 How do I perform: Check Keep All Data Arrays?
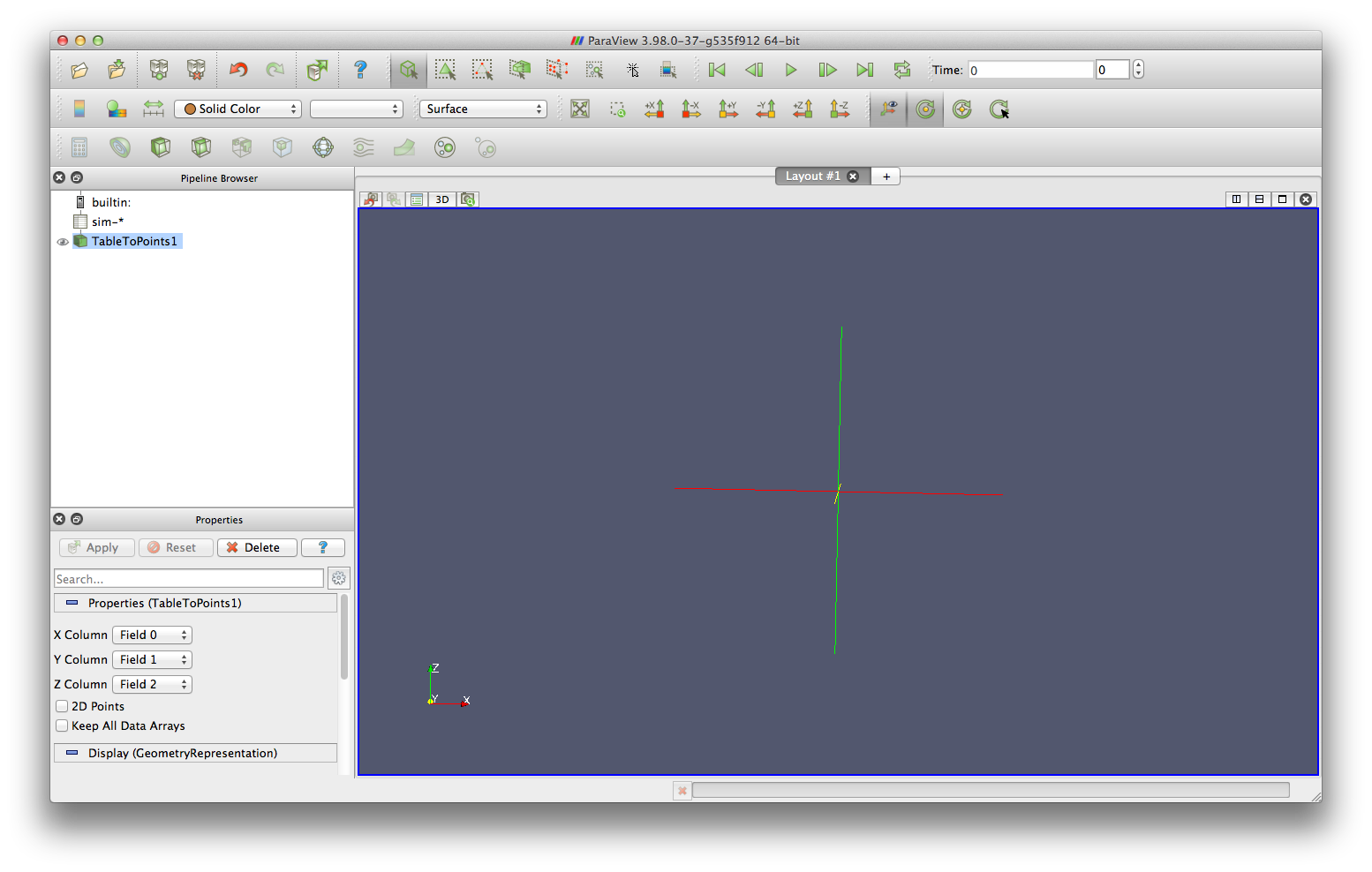[x=62, y=725]
